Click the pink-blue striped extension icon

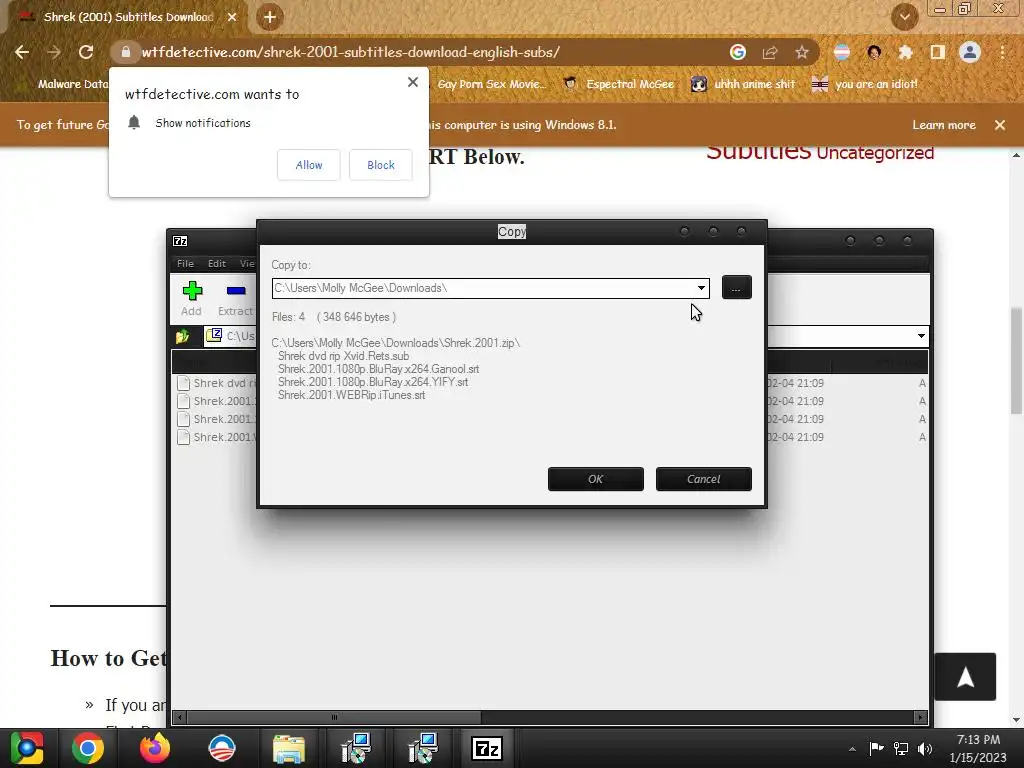[x=842, y=52]
